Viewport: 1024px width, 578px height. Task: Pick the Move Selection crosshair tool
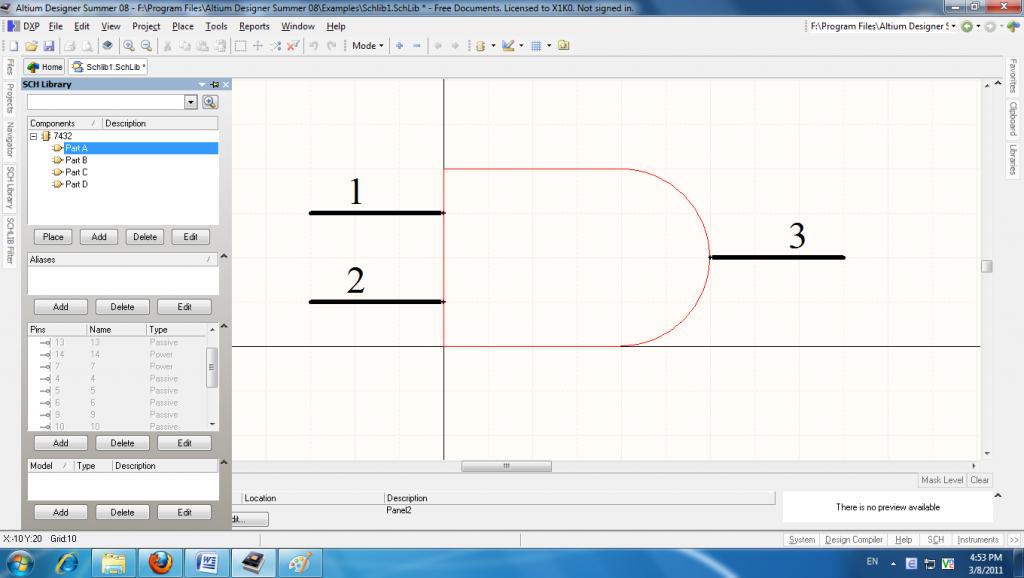click(x=258, y=46)
